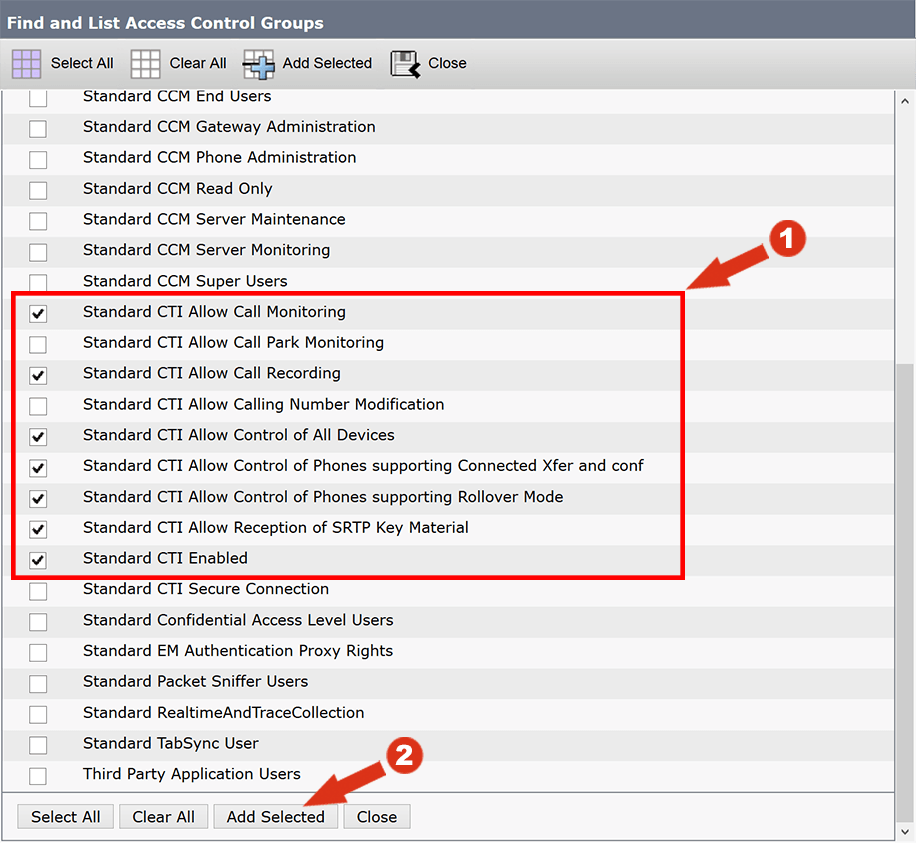Check Standard Packet Sniffer Users checkbox
This screenshot has width=916, height=843.
tap(38, 684)
